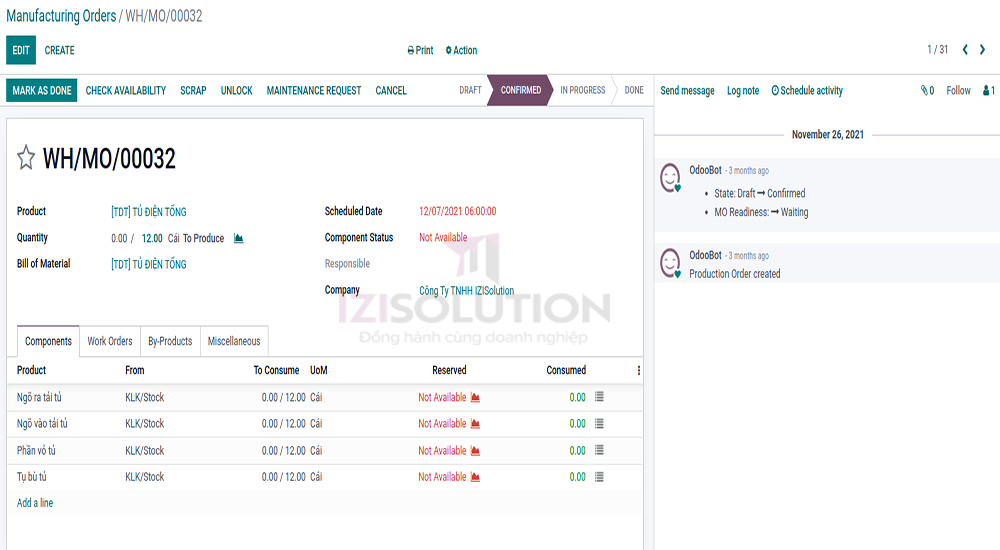This screenshot has width=1000, height=550.
Task: Go to previous record arrow
Action: (x=965, y=50)
